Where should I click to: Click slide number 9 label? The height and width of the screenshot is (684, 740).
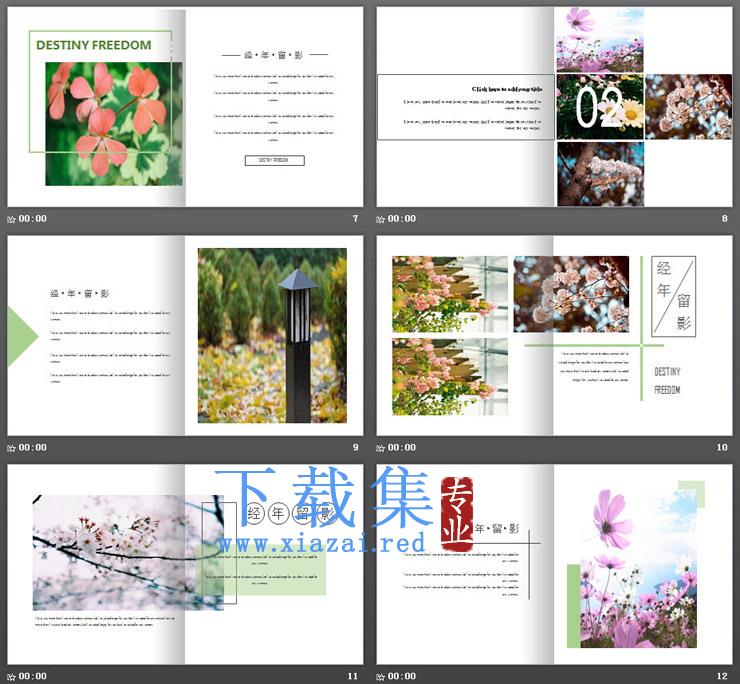(x=355, y=447)
